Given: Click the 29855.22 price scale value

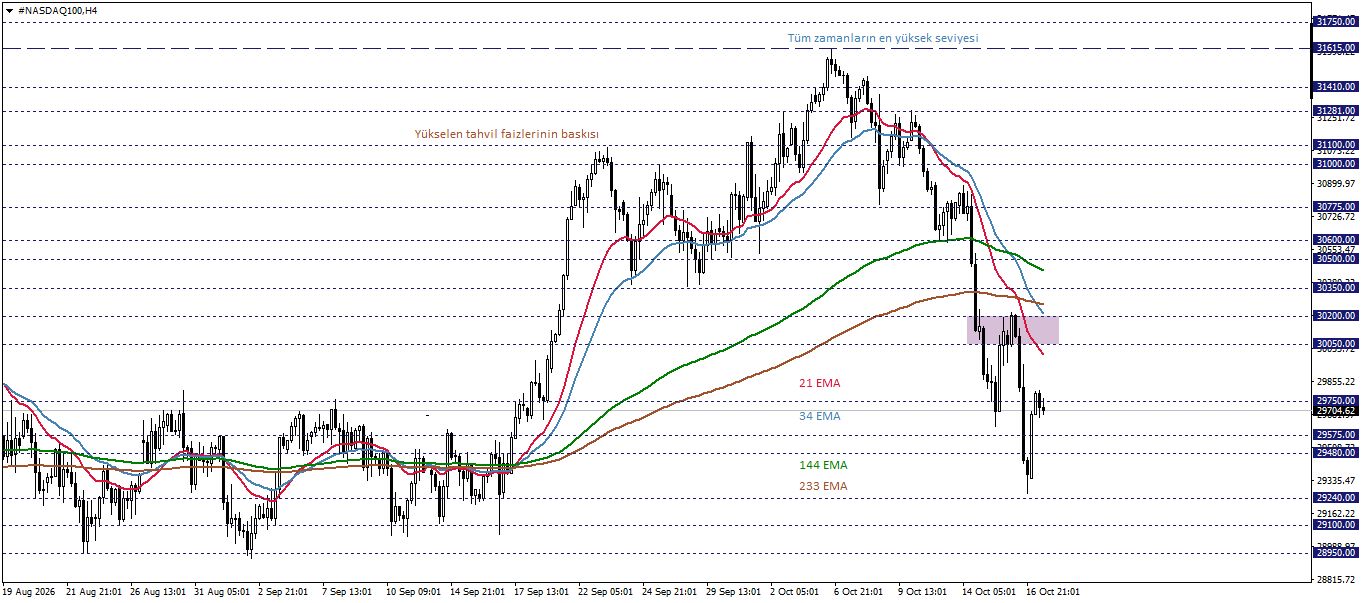Looking at the screenshot, I should (1336, 381).
